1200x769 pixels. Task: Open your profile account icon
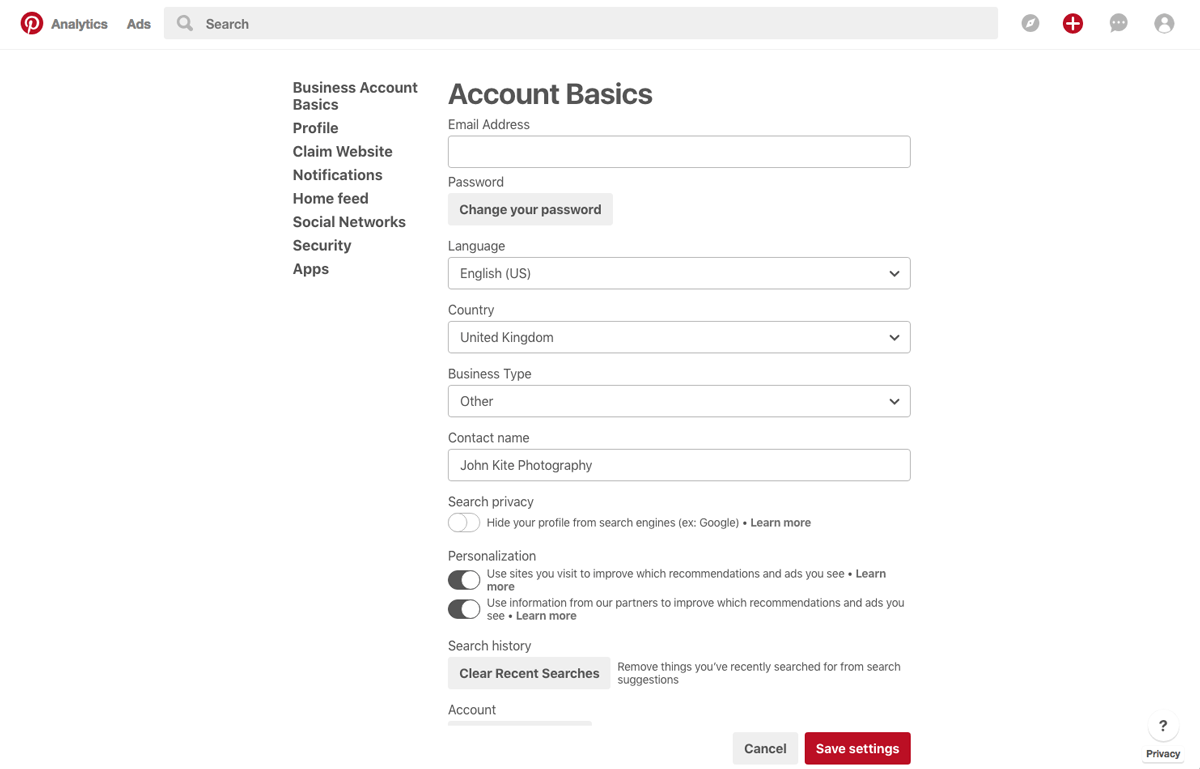[x=1164, y=23]
